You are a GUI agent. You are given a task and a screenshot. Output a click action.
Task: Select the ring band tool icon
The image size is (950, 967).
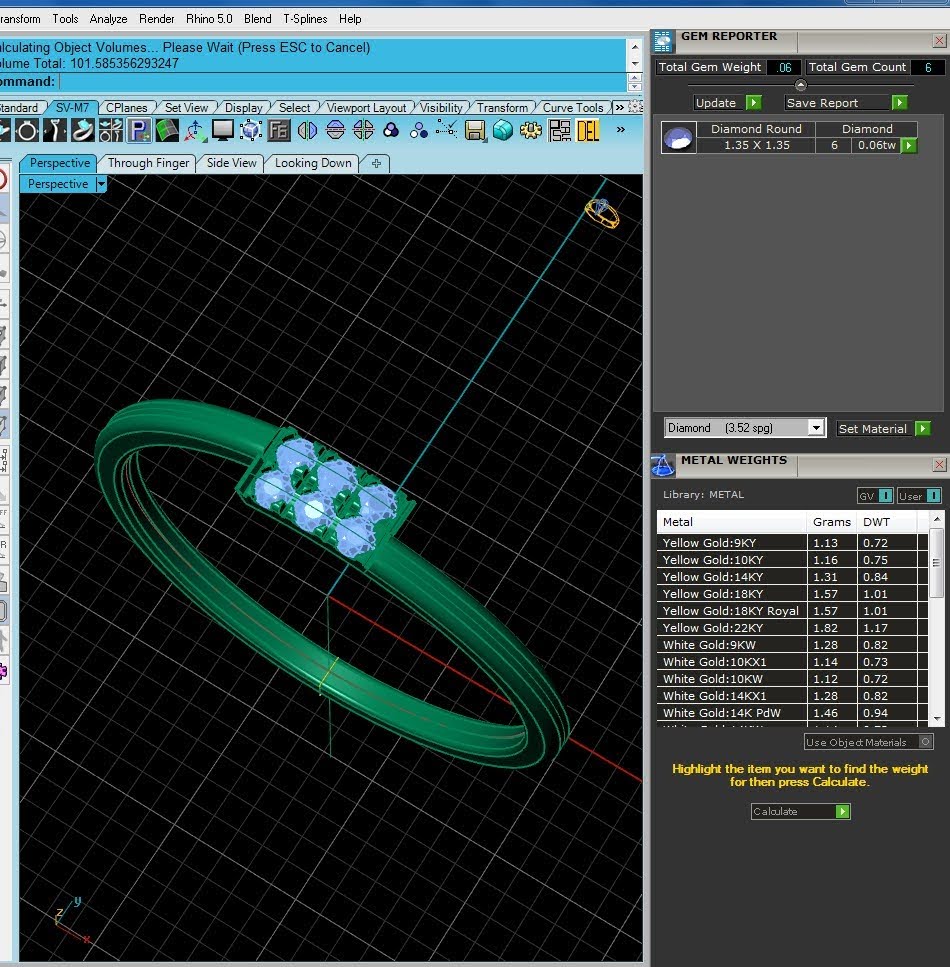[27, 131]
